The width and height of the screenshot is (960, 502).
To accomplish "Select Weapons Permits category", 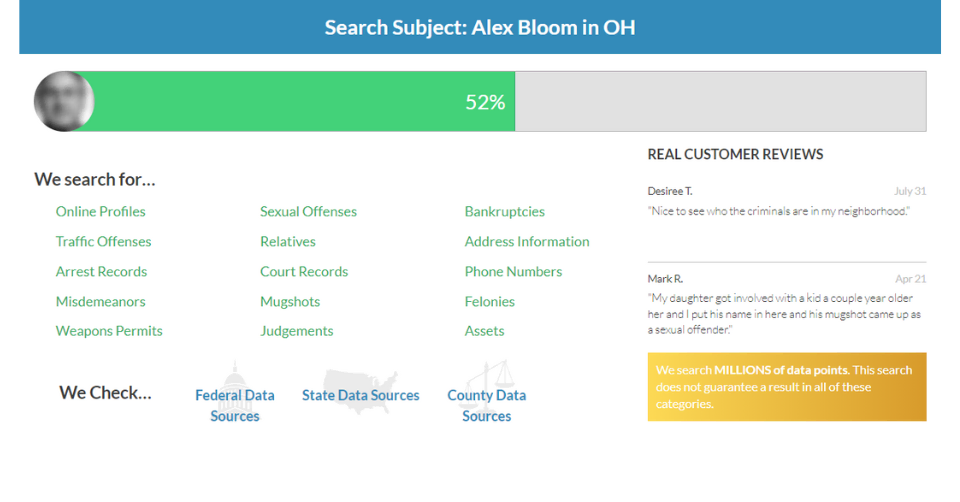I will (x=109, y=331).
